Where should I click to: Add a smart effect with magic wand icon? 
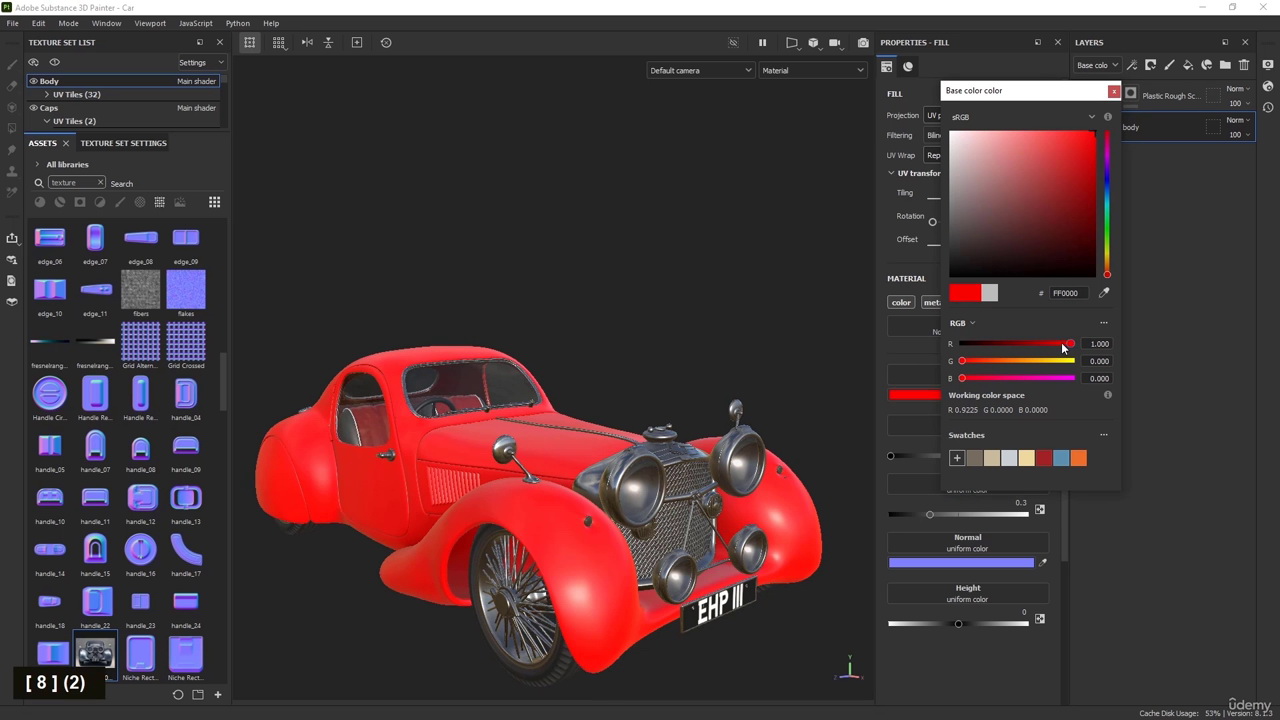click(x=1132, y=65)
